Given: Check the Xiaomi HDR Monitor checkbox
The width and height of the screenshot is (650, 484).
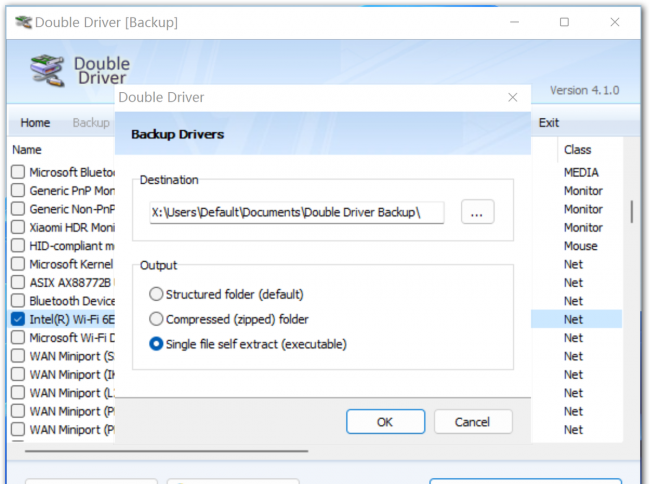Looking at the screenshot, I should [18, 227].
